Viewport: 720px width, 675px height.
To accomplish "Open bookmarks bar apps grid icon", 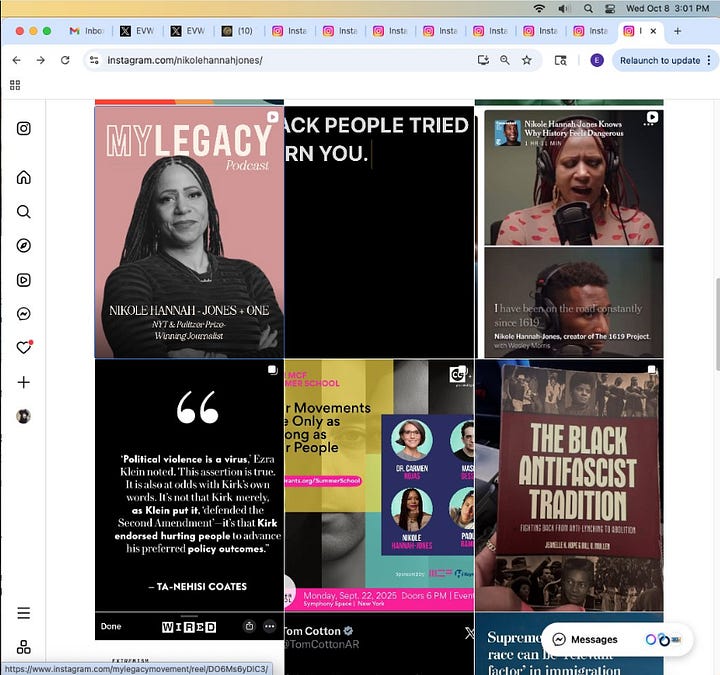I will click(15, 85).
